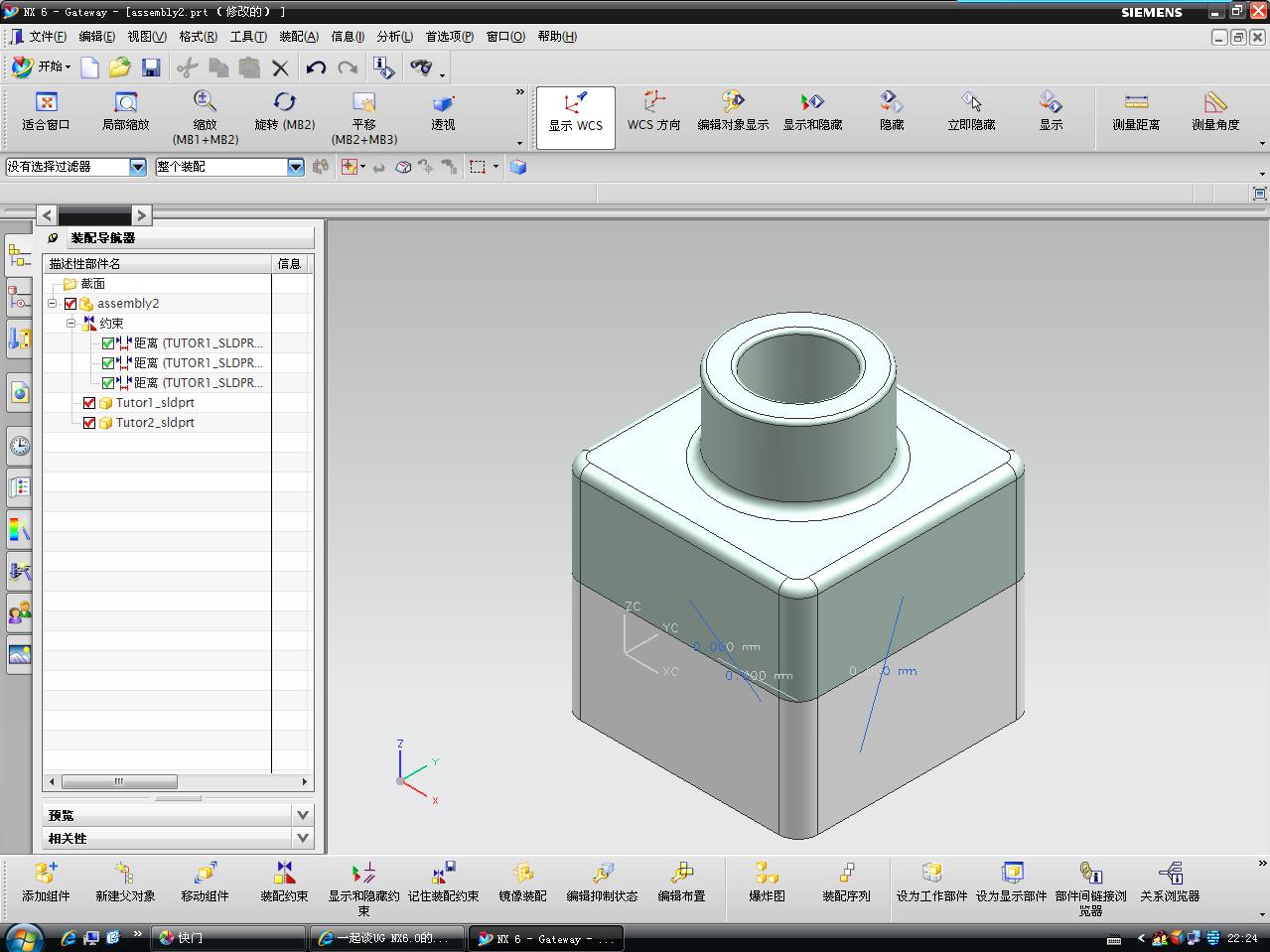Uncheck the Tutor1_sldprt component checkbox

89,403
